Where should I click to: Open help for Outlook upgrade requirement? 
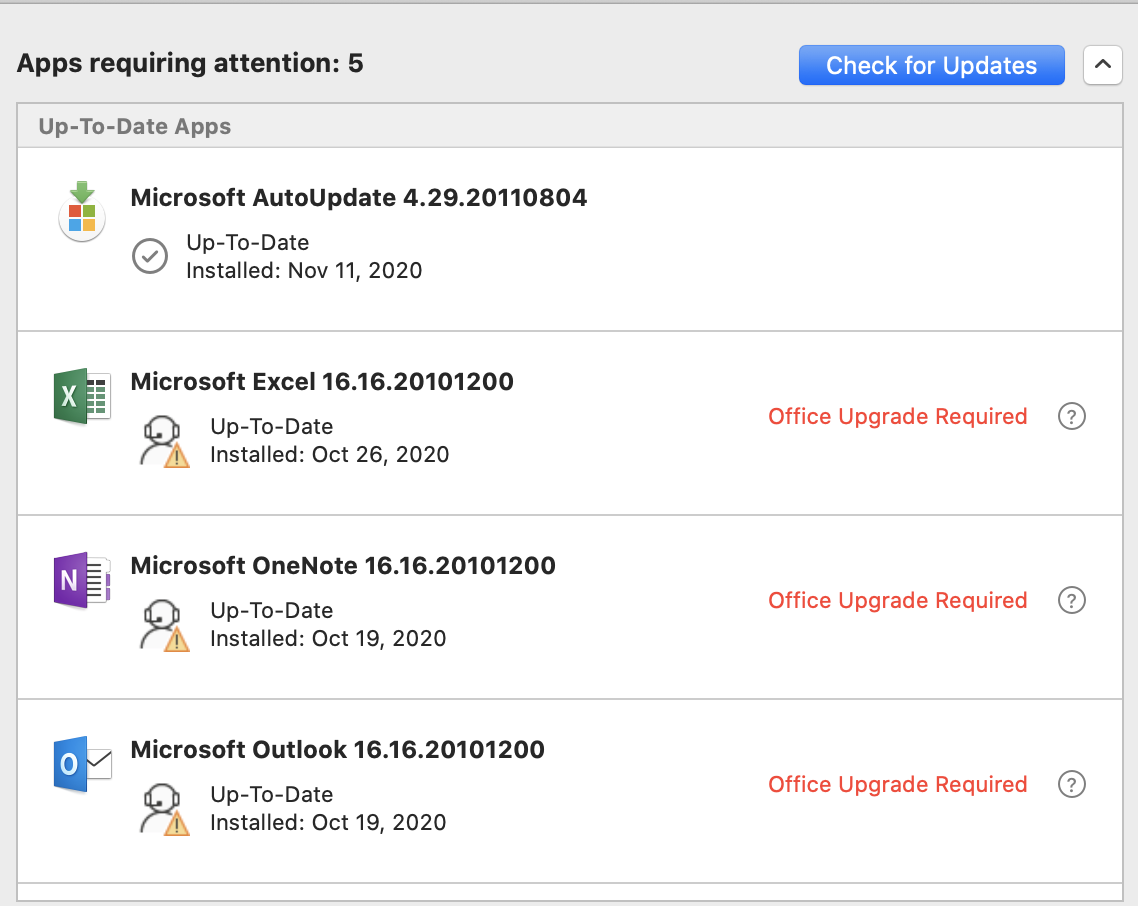click(x=1071, y=784)
